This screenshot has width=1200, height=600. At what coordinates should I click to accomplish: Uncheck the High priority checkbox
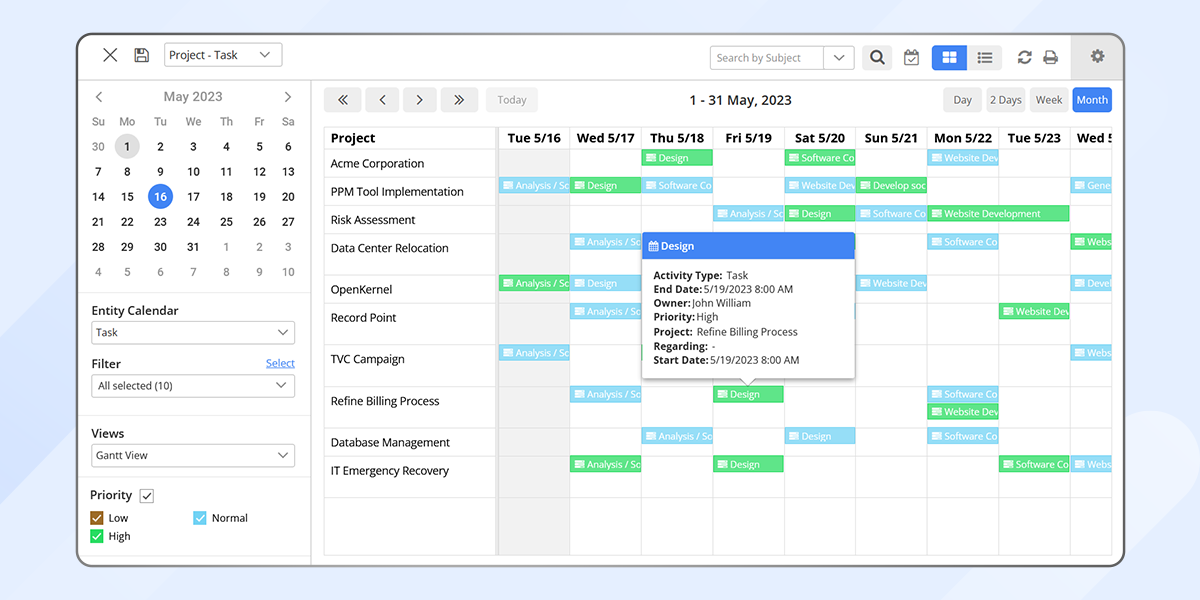point(97,536)
